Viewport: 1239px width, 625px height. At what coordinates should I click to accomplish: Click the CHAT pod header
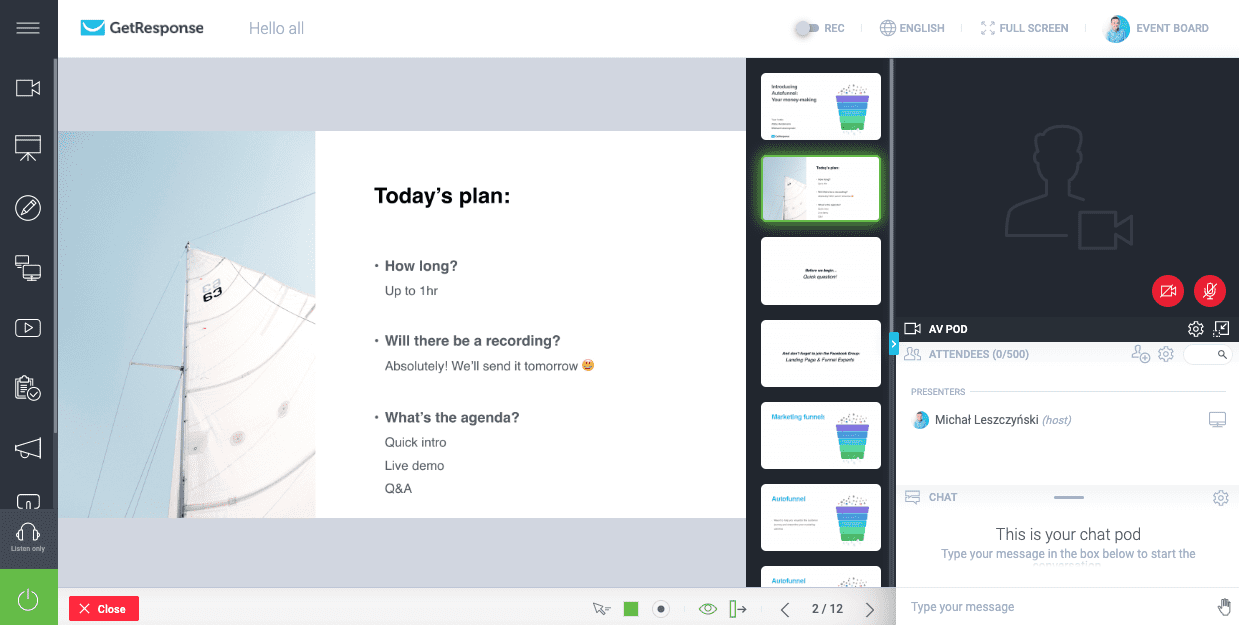tap(943, 497)
